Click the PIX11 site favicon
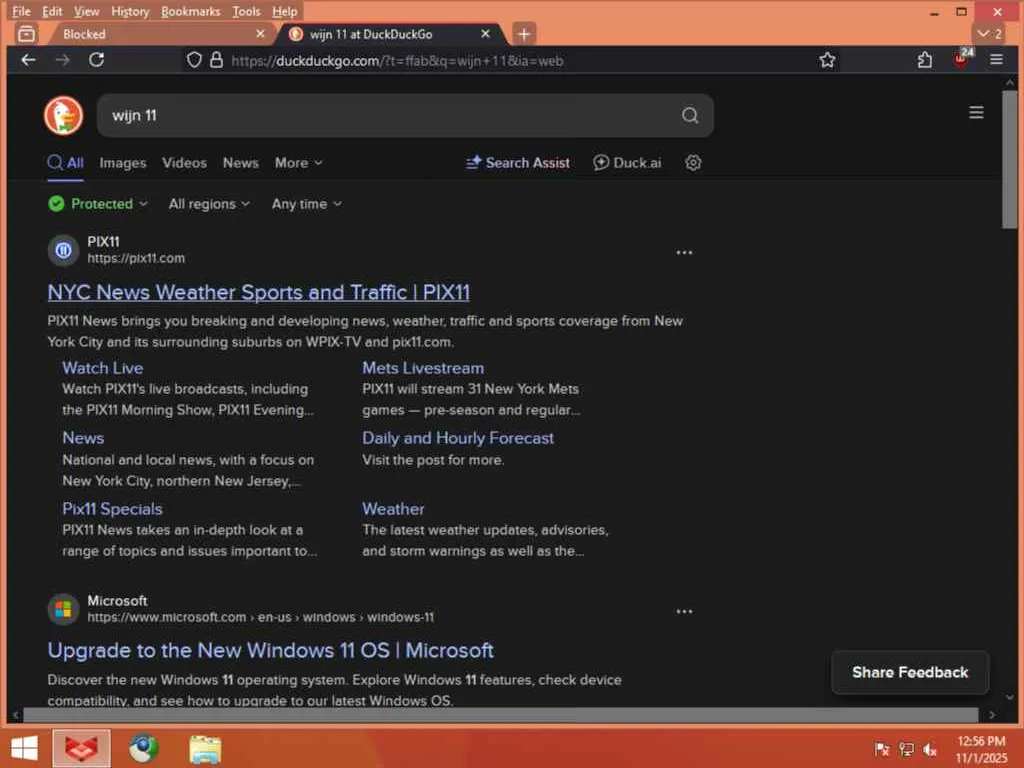The width and height of the screenshot is (1024, 768). tap(63, 250)
